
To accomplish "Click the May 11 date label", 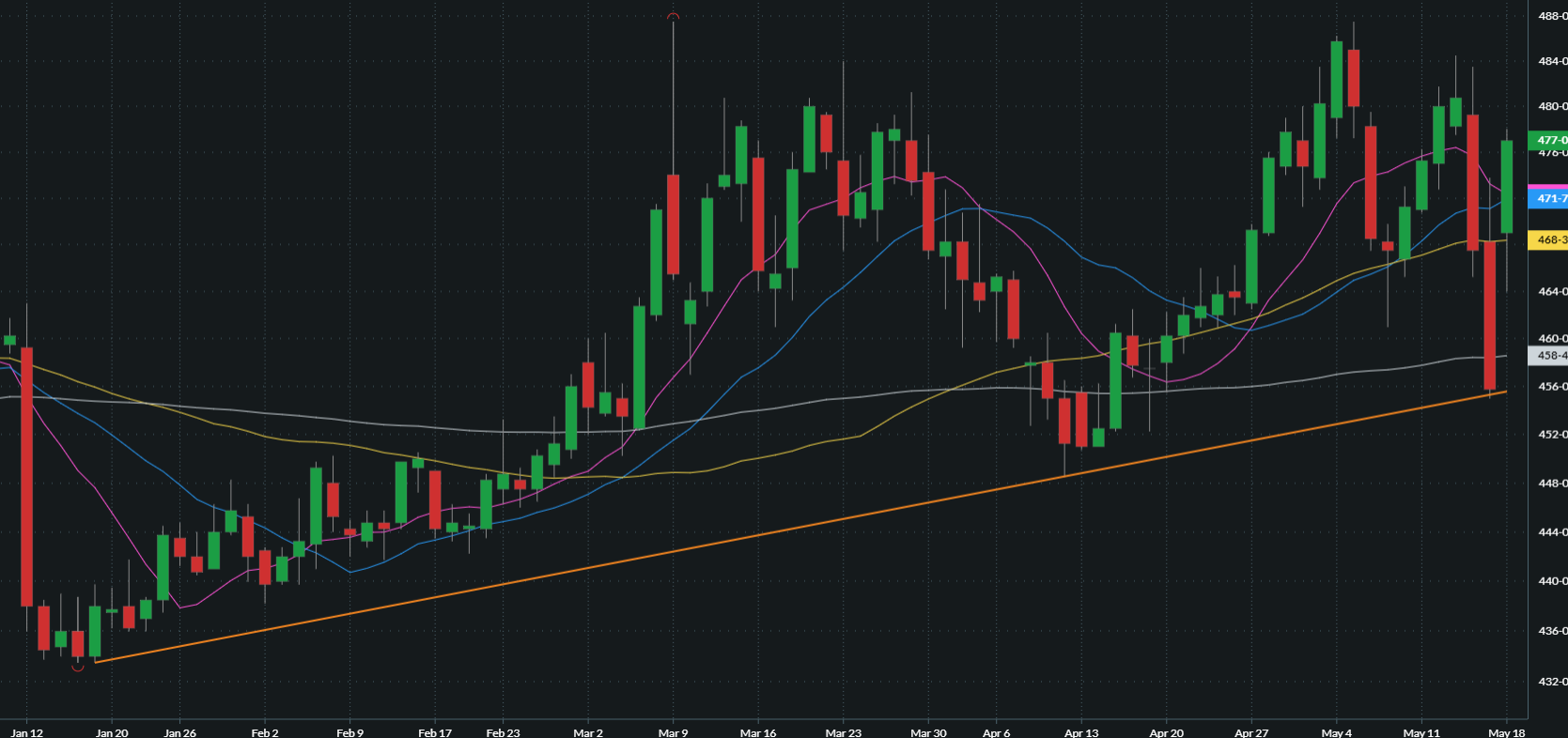I will coord(1421,732).
